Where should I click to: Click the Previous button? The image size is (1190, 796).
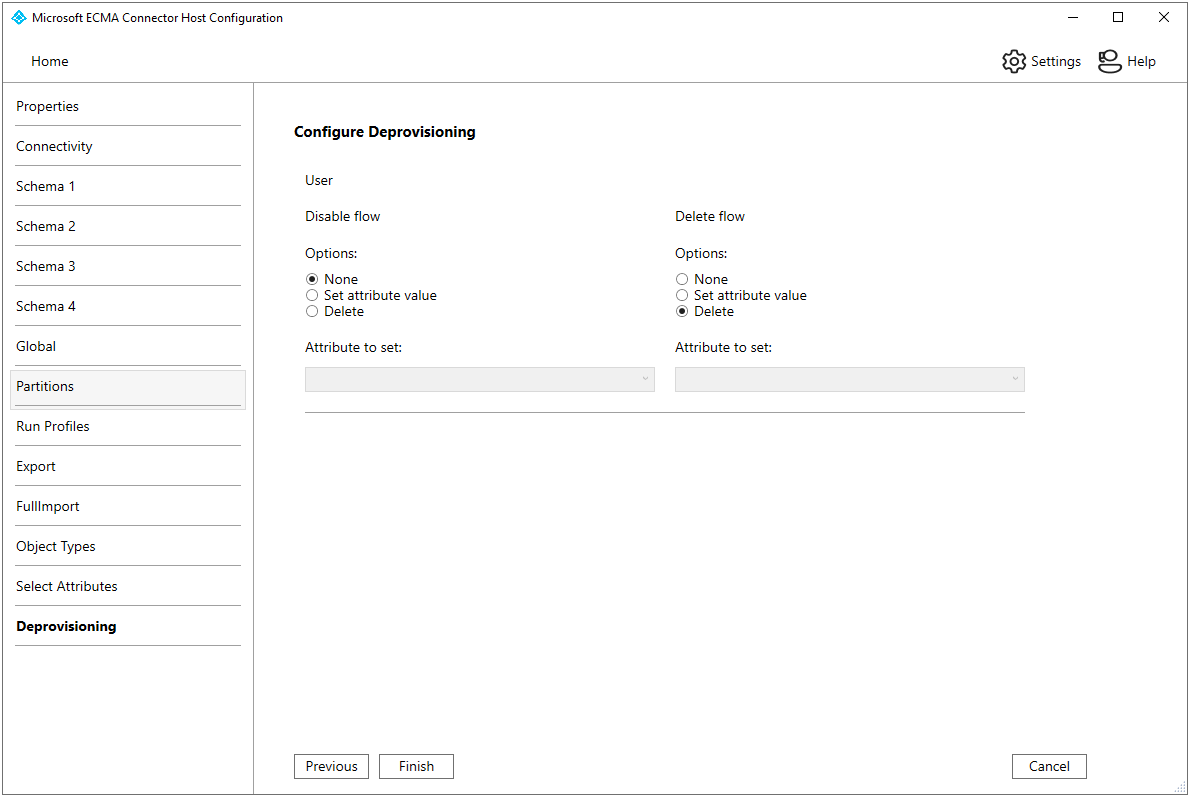(331, 766)
